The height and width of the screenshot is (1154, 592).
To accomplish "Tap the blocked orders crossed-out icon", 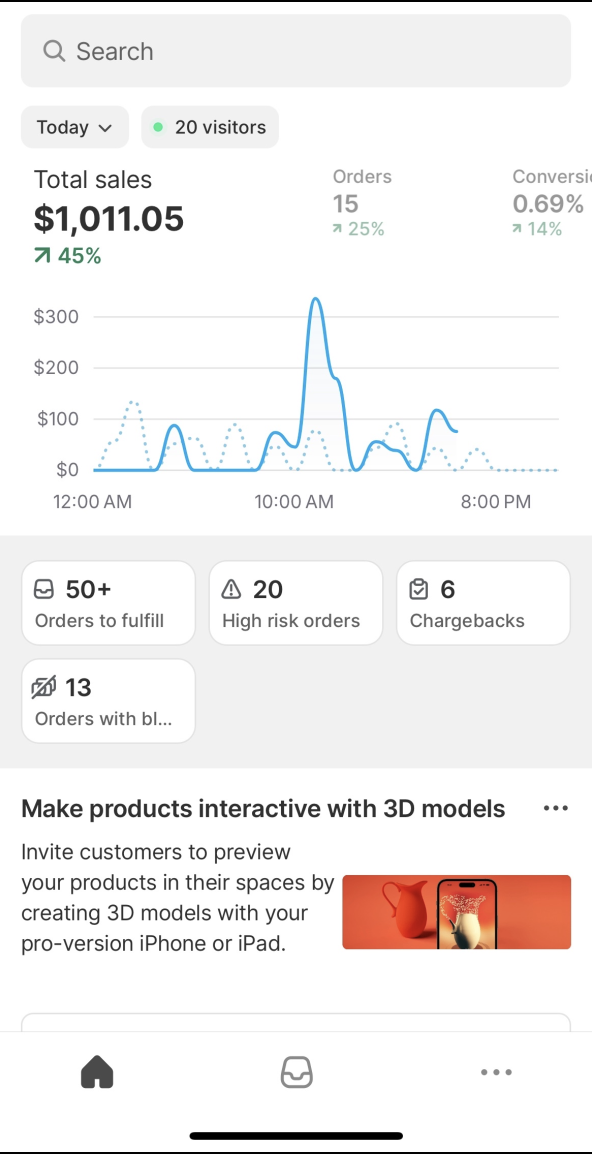I will coord(44,687).
